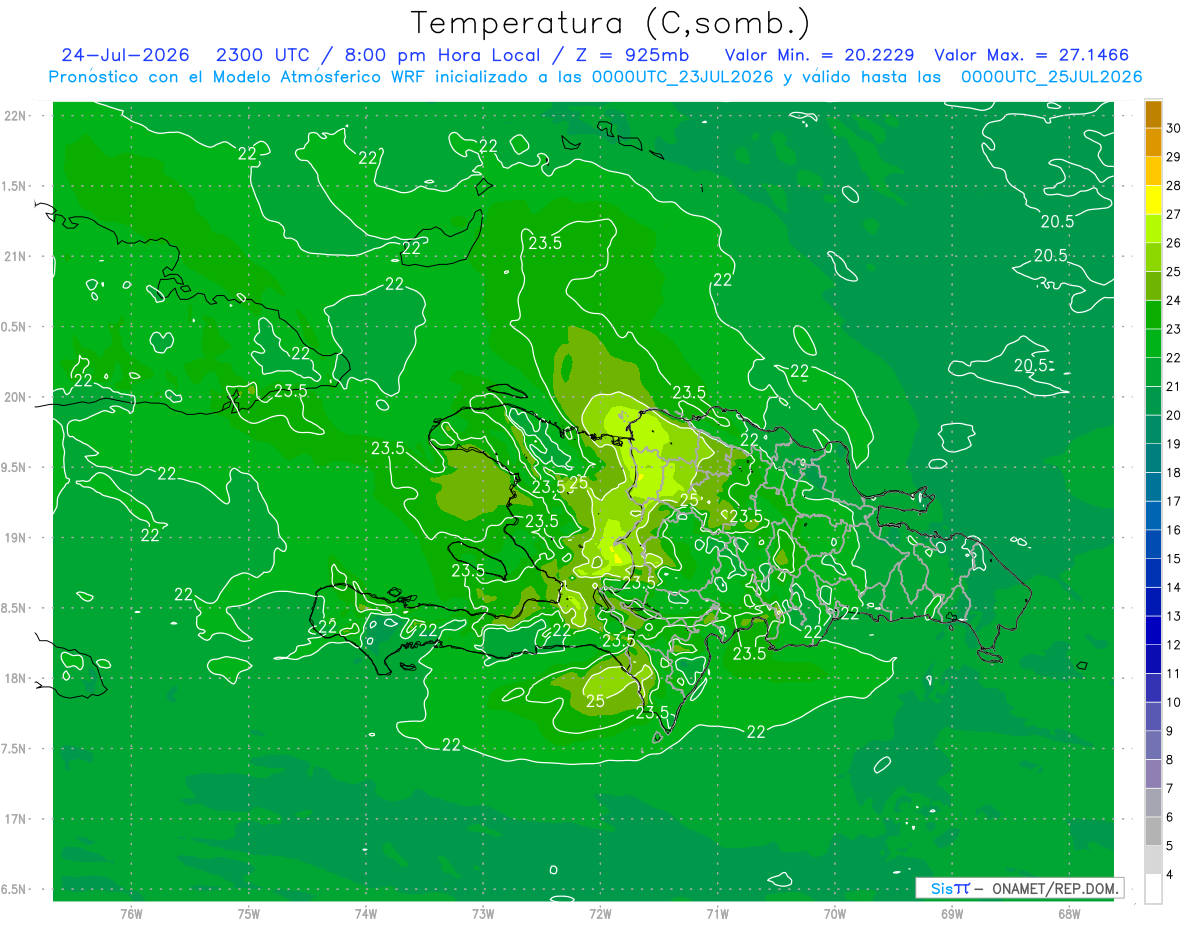
Task: Click the "20N" latitude axis label
Action: pos(14,397)
